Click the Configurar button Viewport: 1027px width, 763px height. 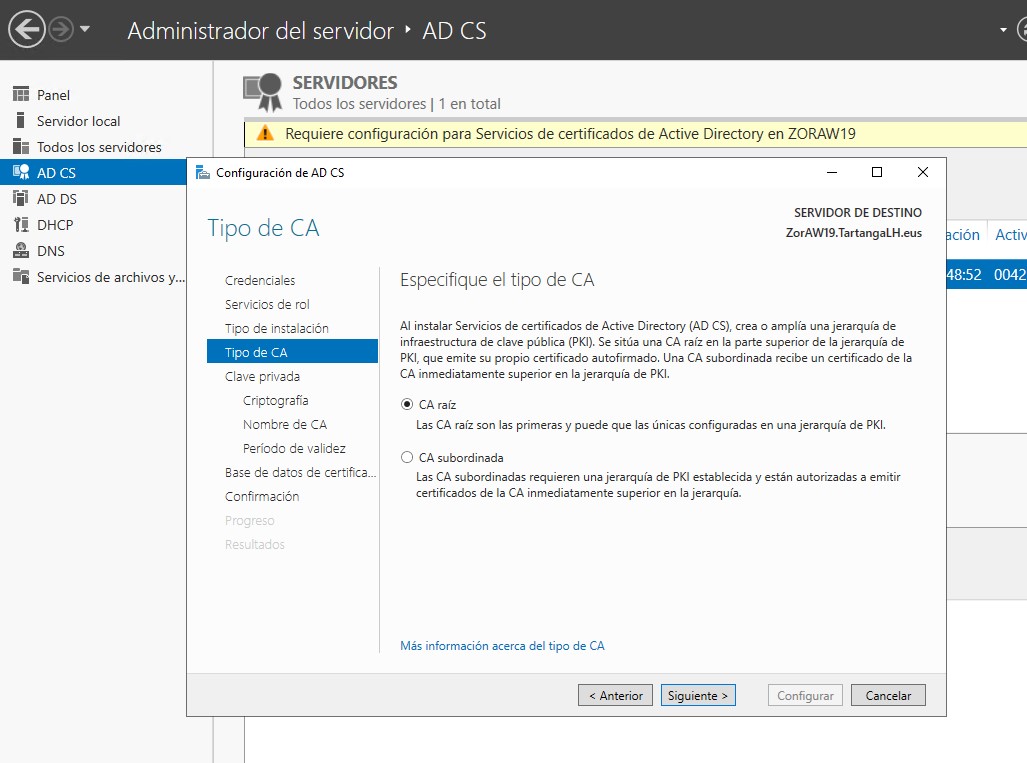click(x=805, y=696)
